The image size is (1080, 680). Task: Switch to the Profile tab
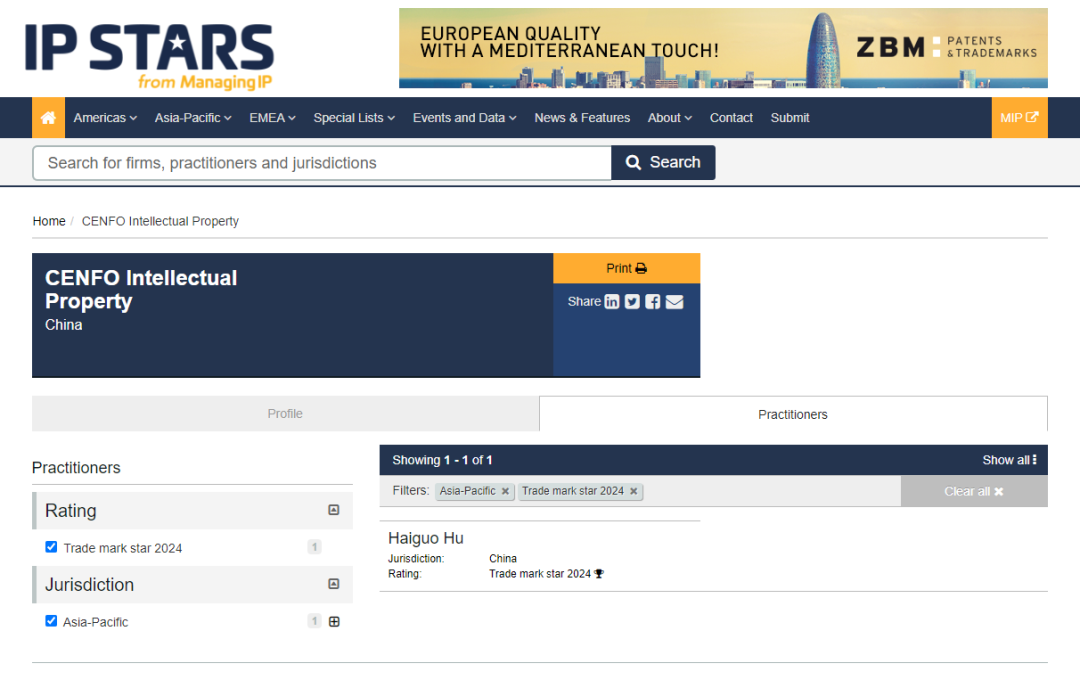coord(285,414)
